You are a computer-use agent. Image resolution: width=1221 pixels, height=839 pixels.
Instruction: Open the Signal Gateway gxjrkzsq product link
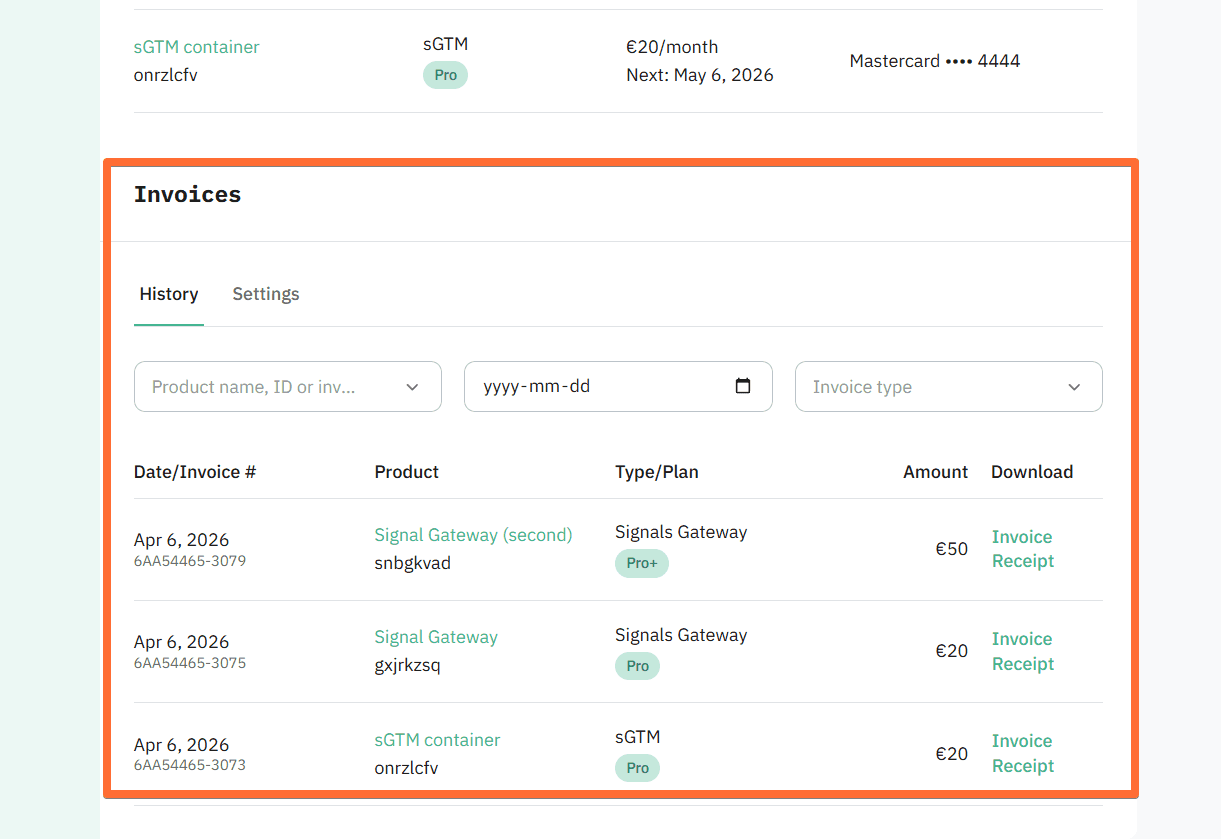click(436, 636)
